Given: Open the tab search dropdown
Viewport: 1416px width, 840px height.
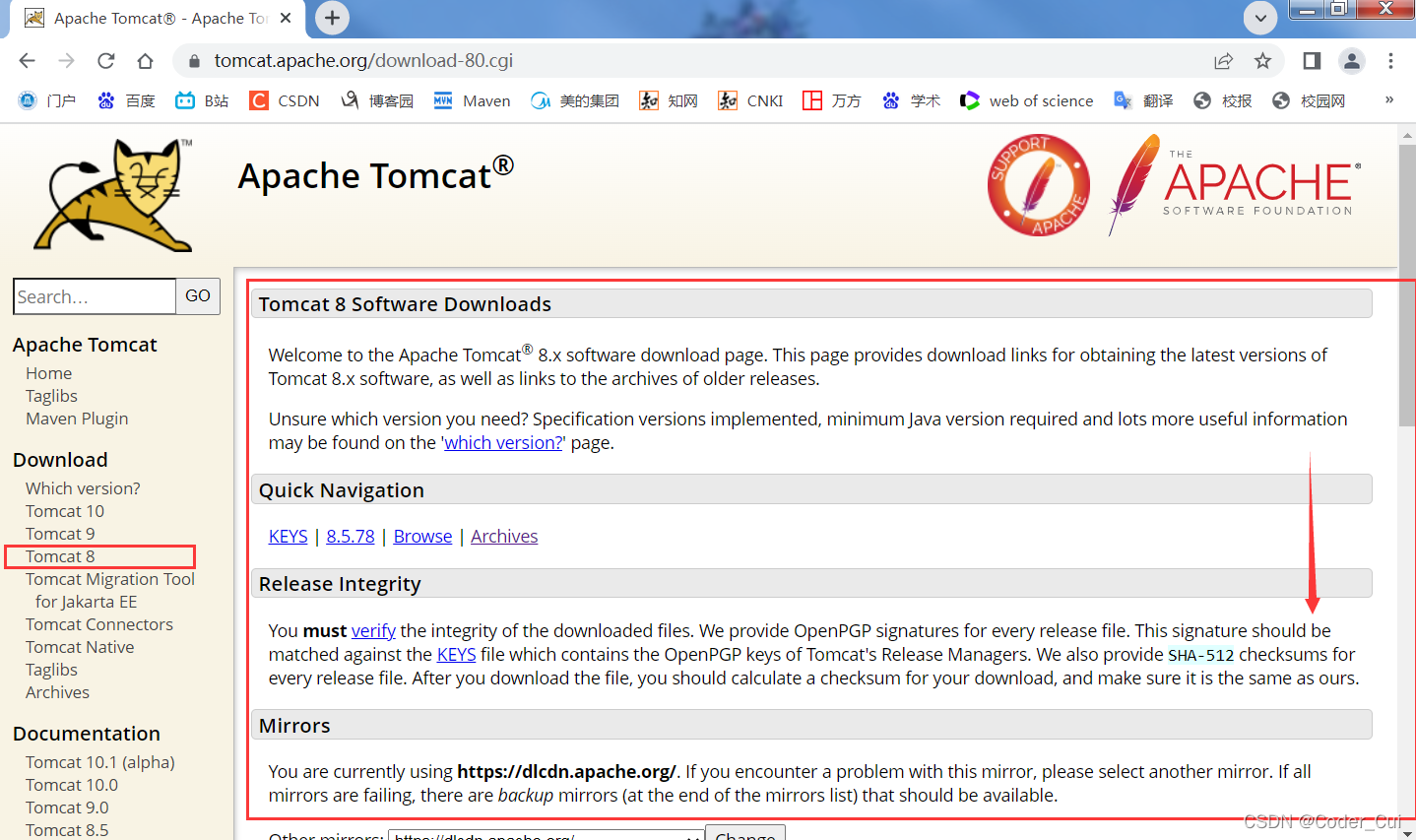Looking at the screenshot, I should pyautogui.click(x=1260, y=18).
